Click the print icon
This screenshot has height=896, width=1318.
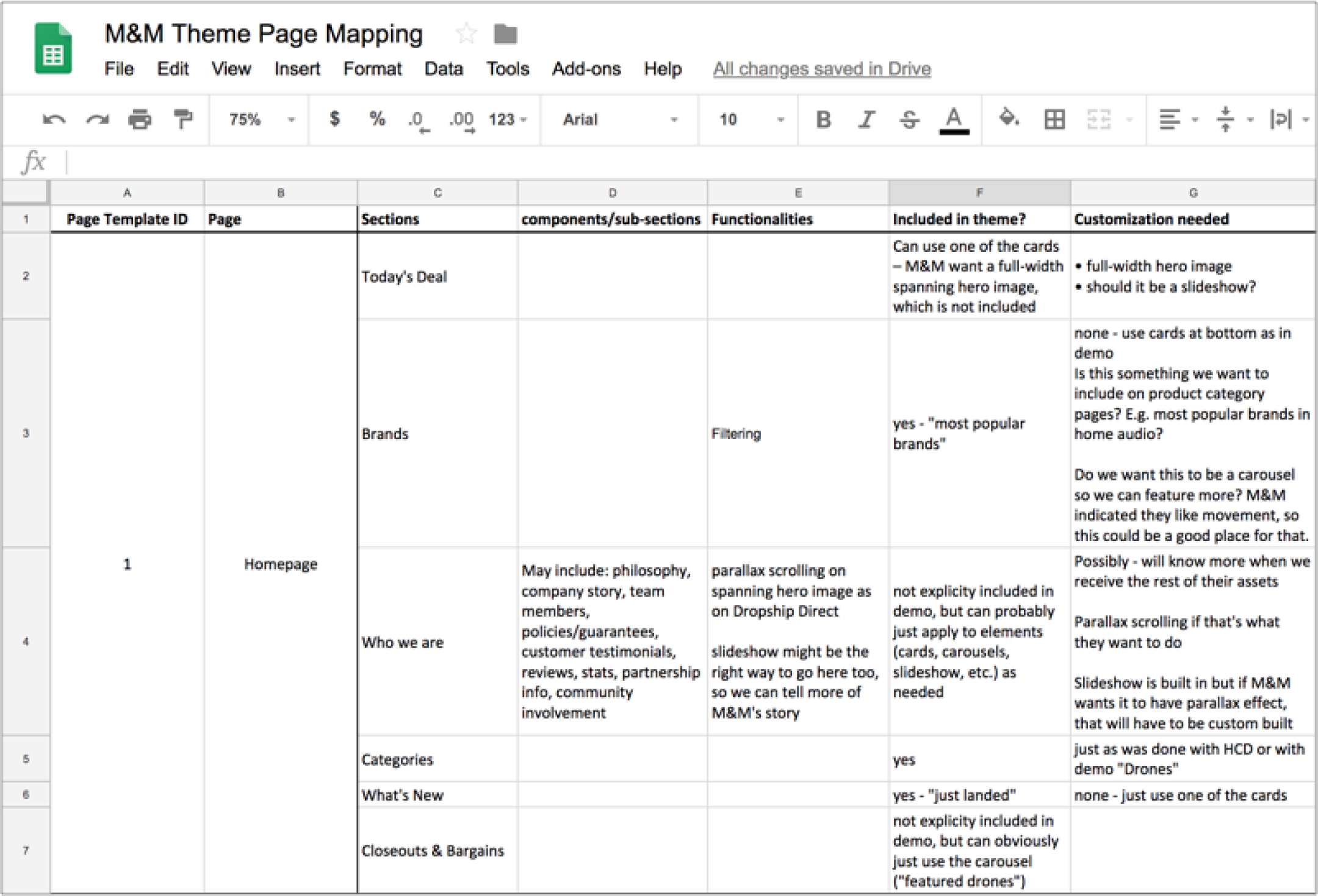click(140, 119)
